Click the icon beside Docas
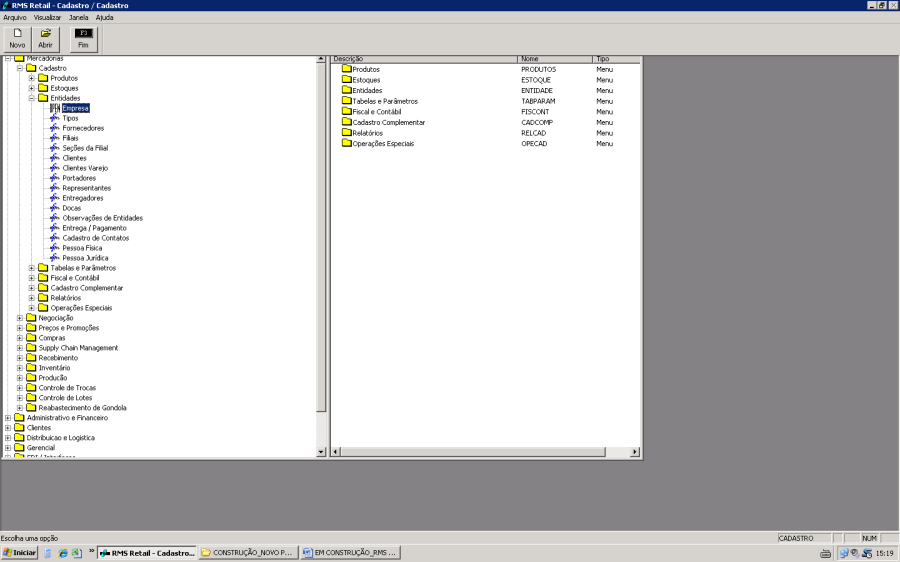The image size is (900, 562). 55,208
